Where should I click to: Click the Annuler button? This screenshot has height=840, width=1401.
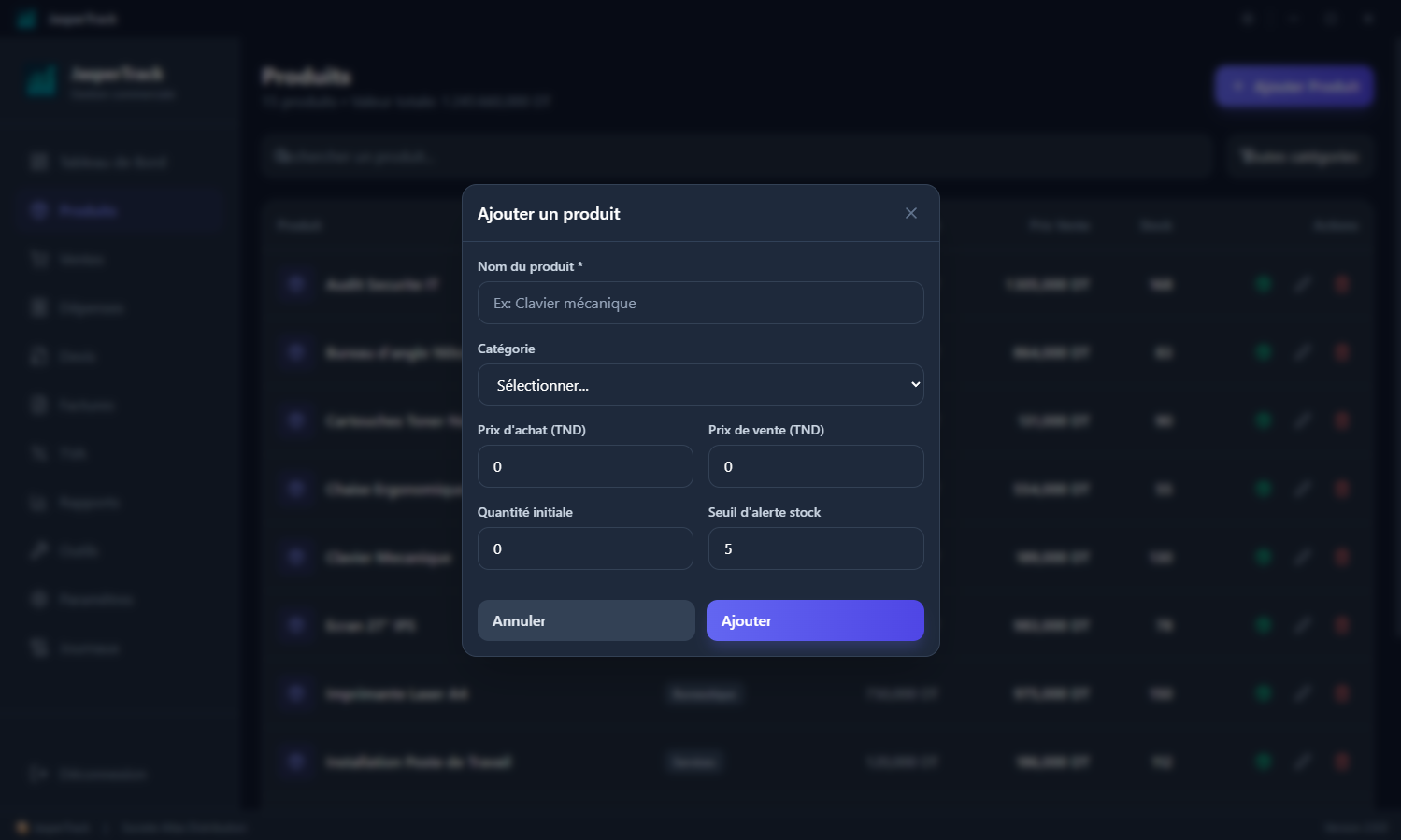(586, 620)
